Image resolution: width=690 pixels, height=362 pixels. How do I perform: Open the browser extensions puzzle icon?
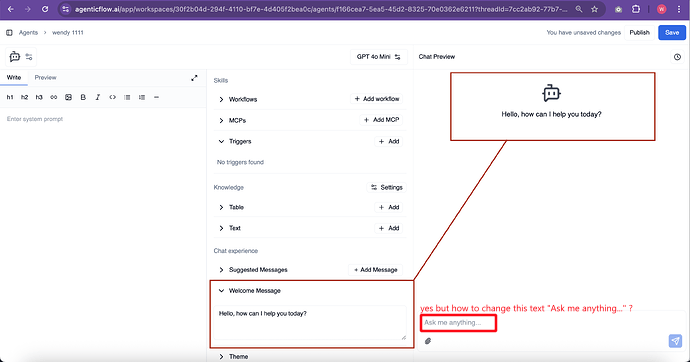(636, 9)
